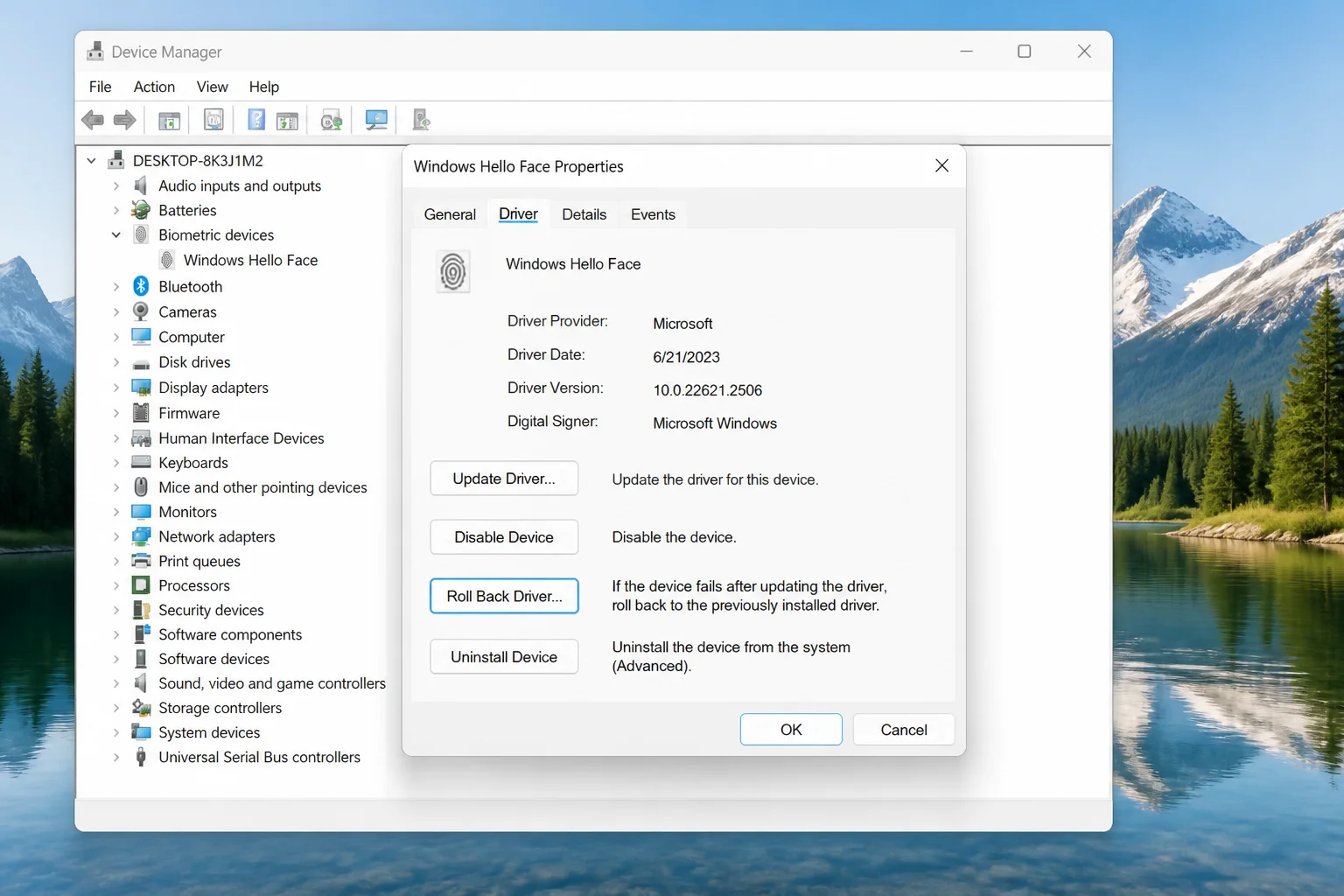Viewport: 1344px width, 896px height.
Task: Click the Back arrow in the toolbar
Action: (93, 120)
